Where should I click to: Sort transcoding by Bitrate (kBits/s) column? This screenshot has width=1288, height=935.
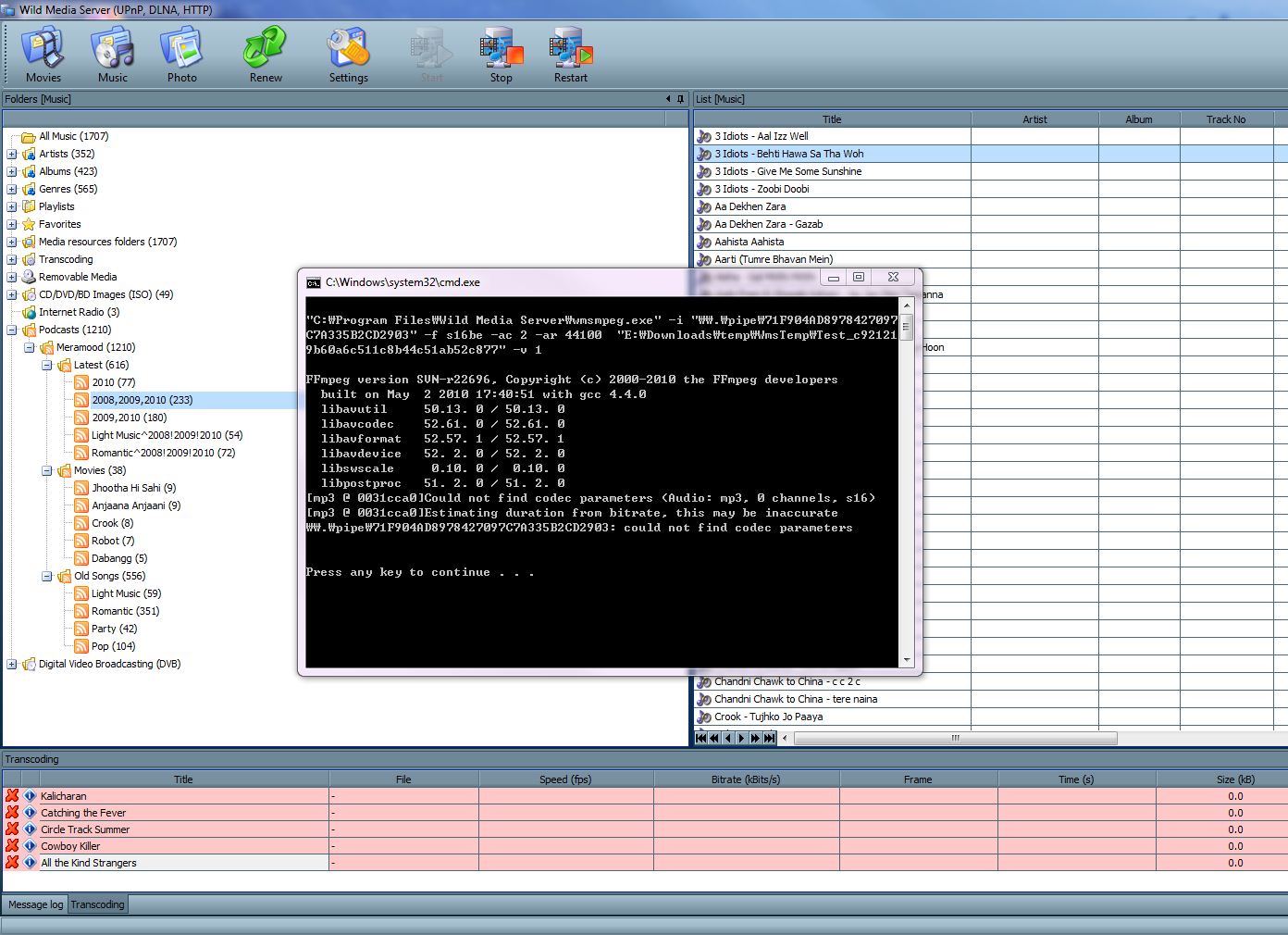(746, 779)
